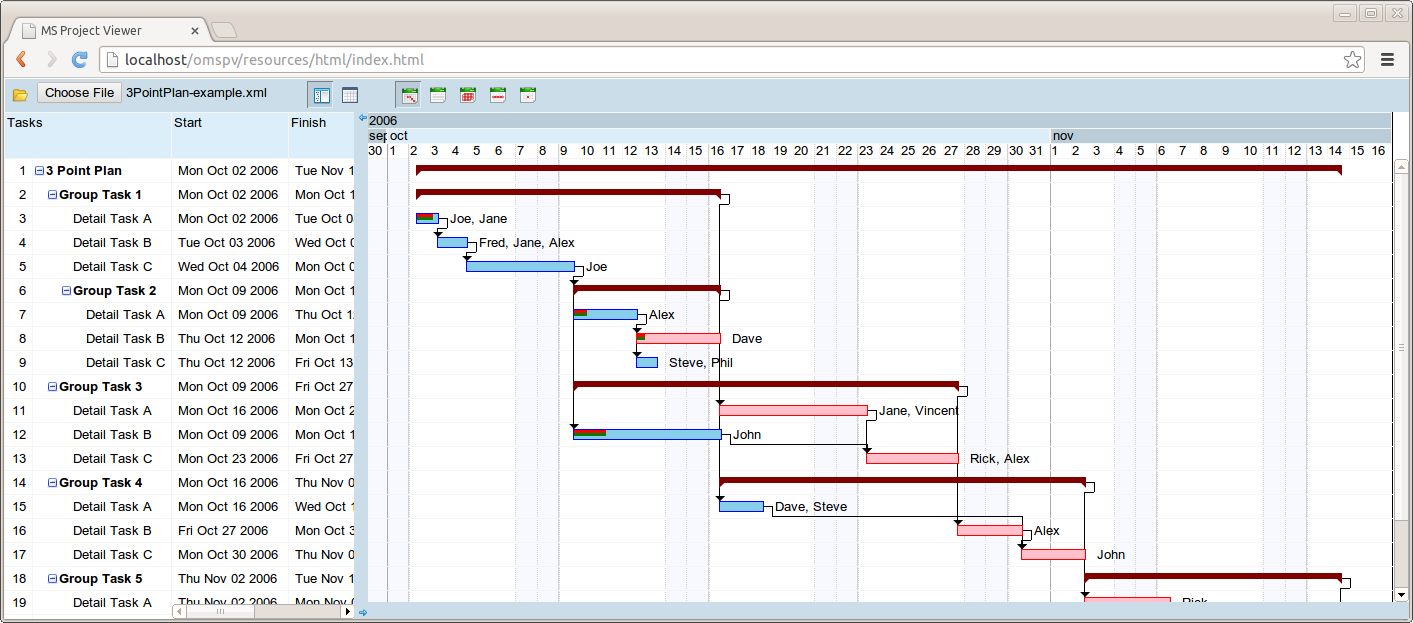This screenshot has height=623, width=1413.
Task: Click the pink Jane, Vincent Gantt bar
Action: 793,410
